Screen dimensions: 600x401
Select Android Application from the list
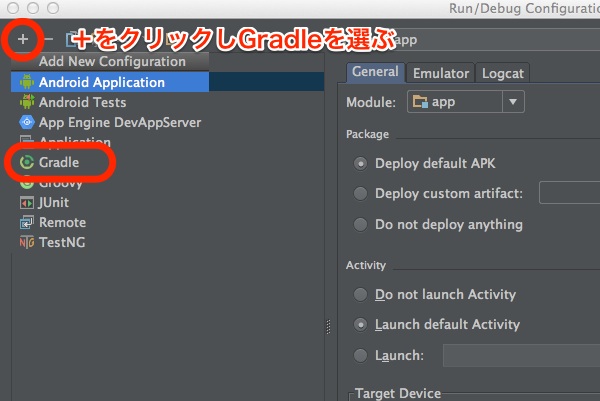pos(110,82)
